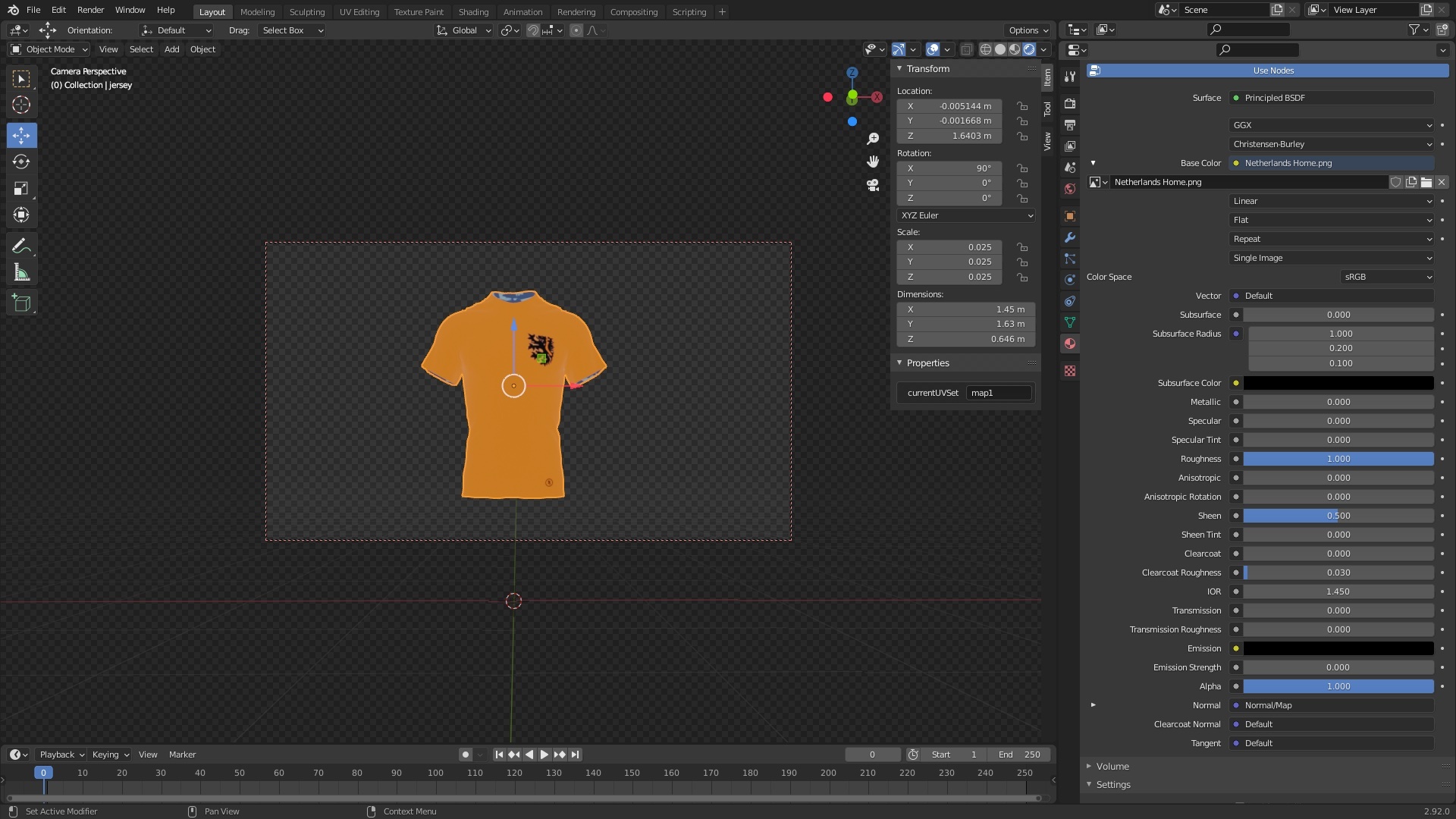Select the Add Cube tool
1456x819 pixels.
[x=21, y=303]
